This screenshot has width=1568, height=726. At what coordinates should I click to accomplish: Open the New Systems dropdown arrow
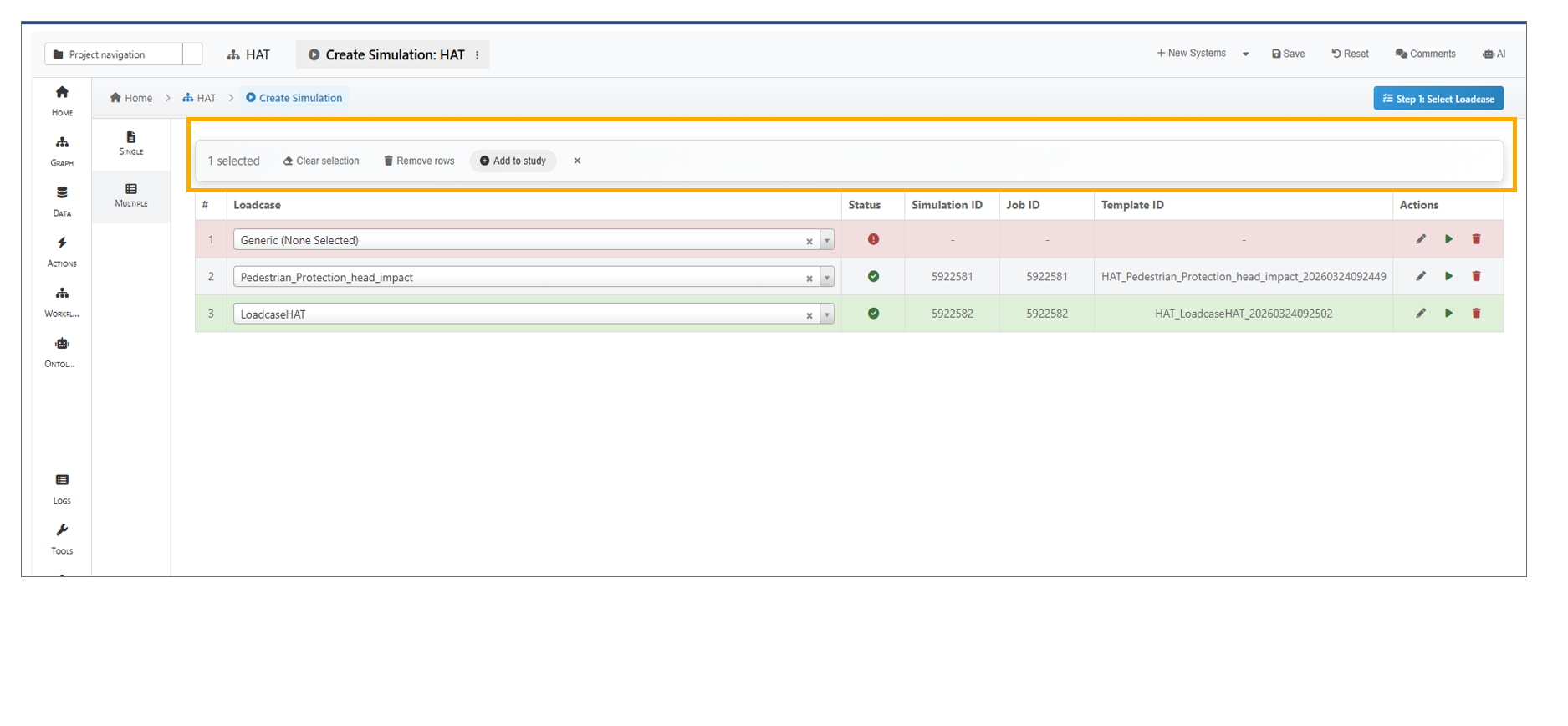click(x=1245, y=54)
